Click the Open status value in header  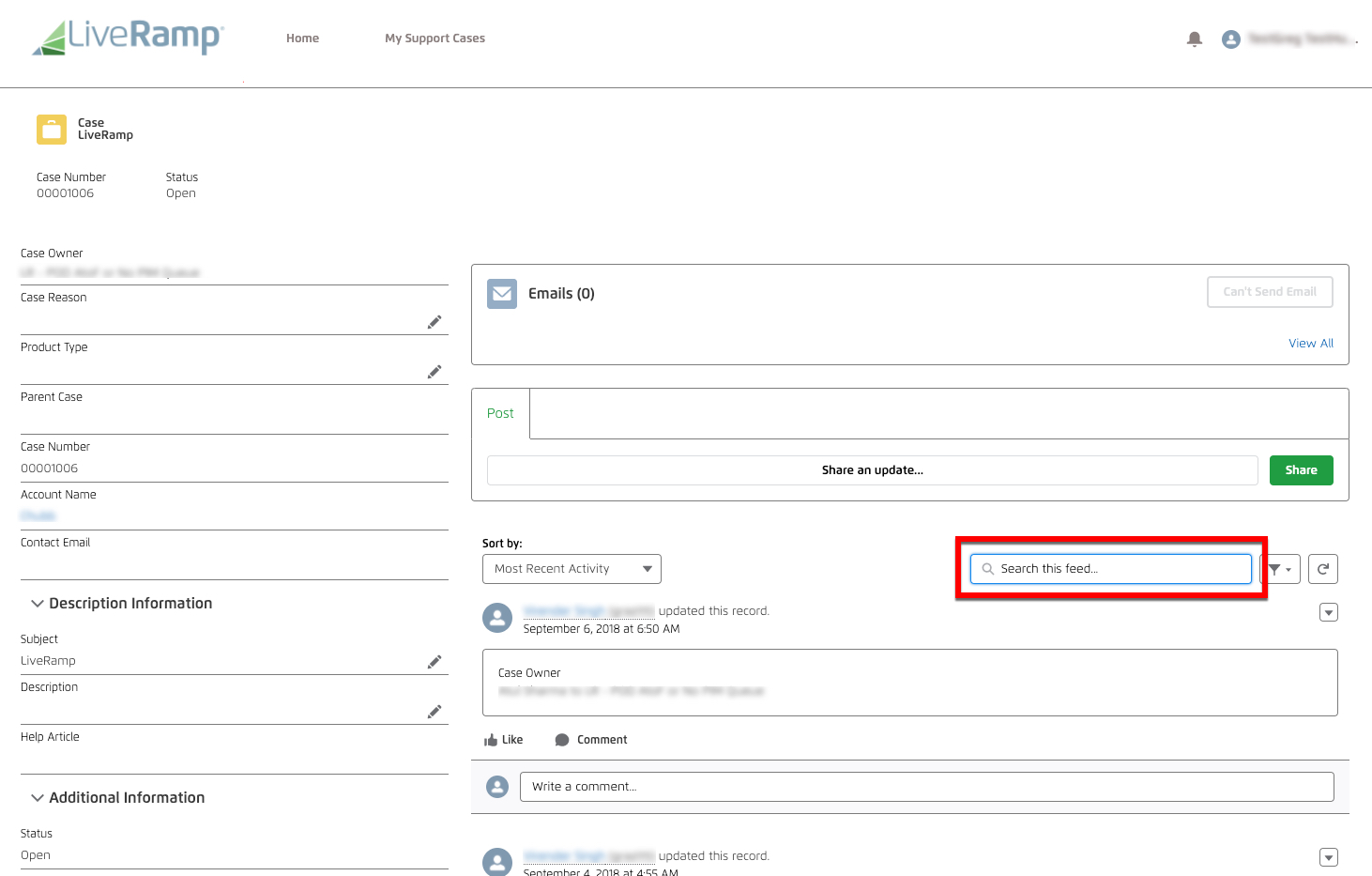pyautogui.click(x=181, y=193)
